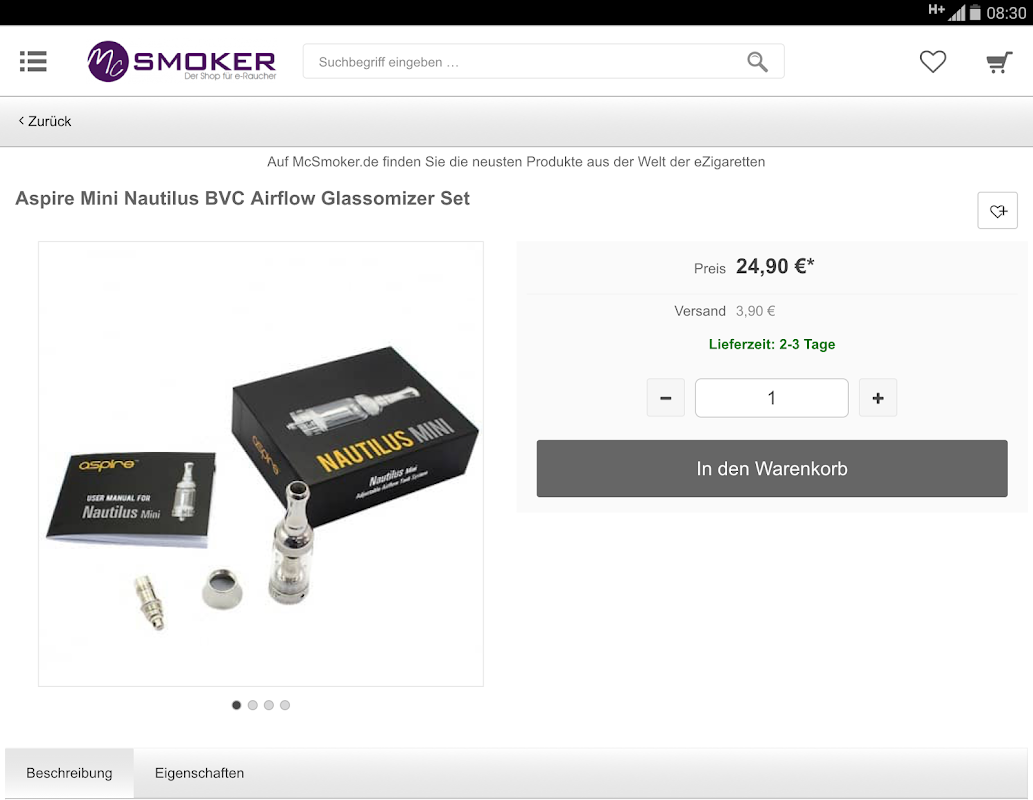Open the Nautilus Mini product image
Screen dimensions: 1033x800
pos(261,464)
